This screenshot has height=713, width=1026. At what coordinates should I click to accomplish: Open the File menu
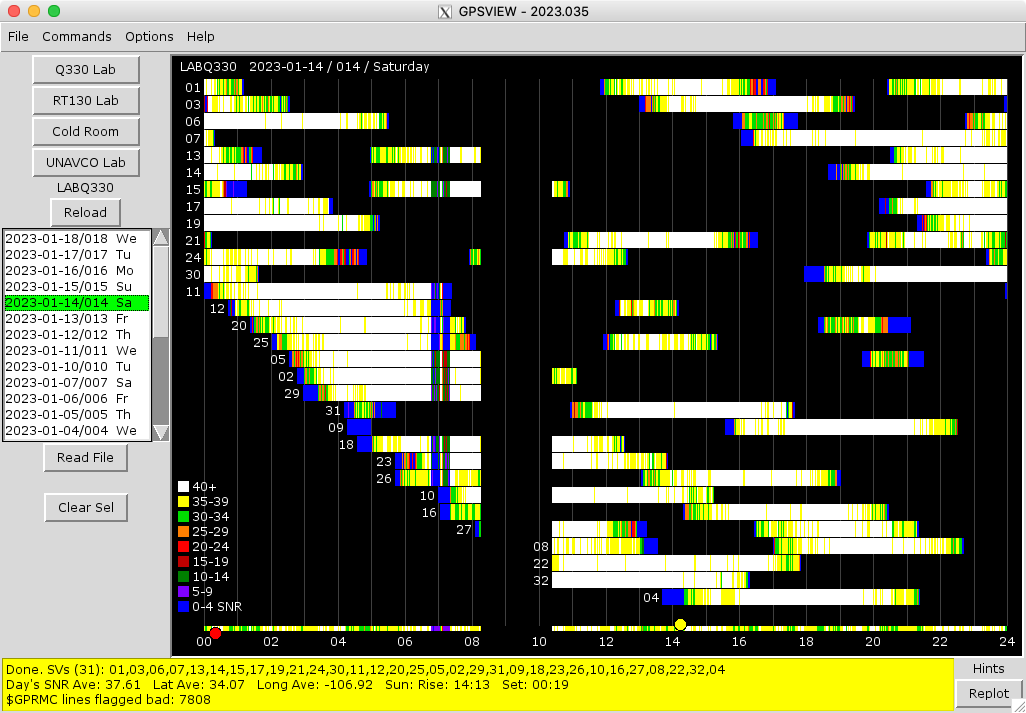click(x=18, y=37)
